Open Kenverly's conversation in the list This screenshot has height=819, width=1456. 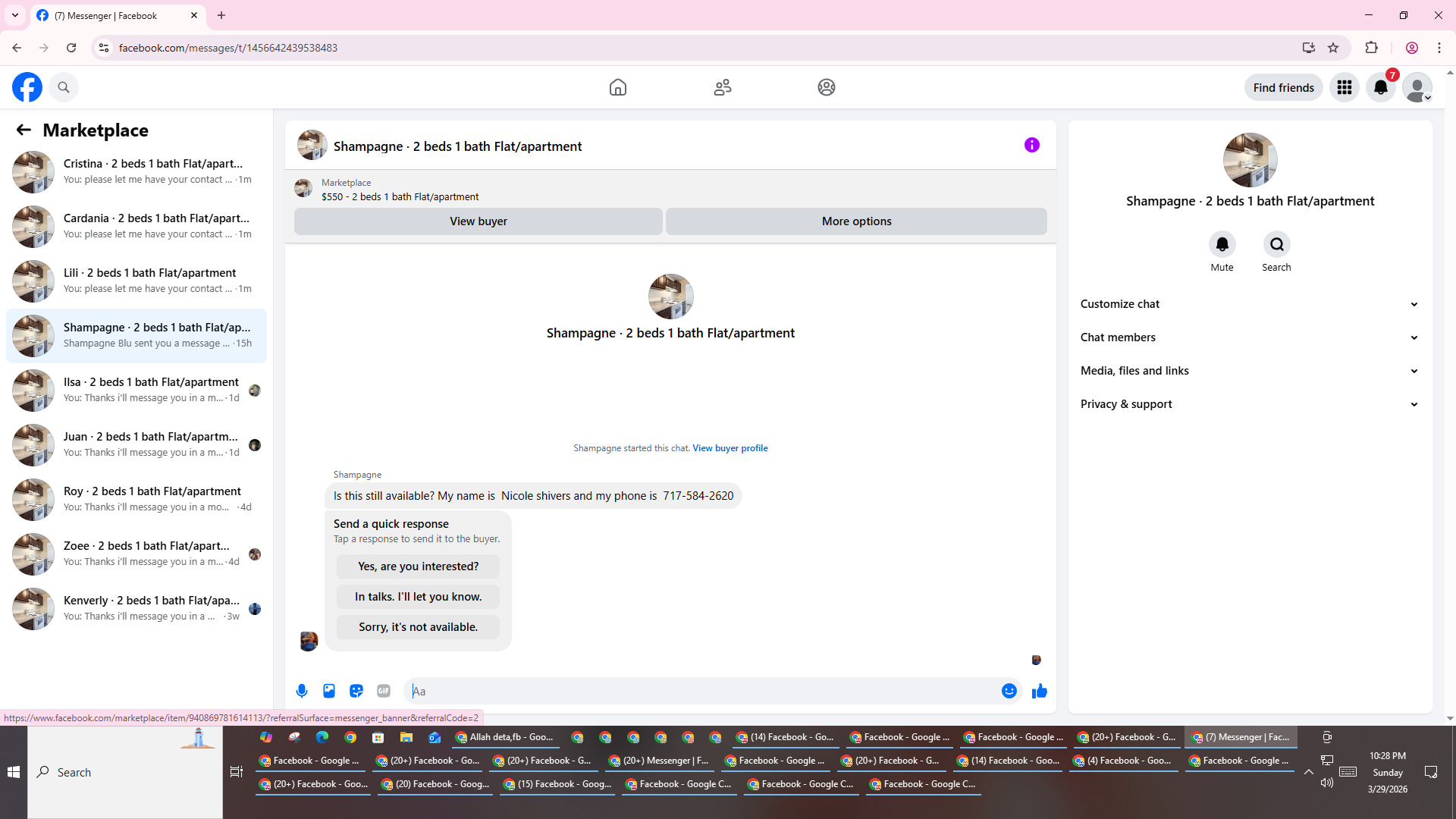point(136,608)
